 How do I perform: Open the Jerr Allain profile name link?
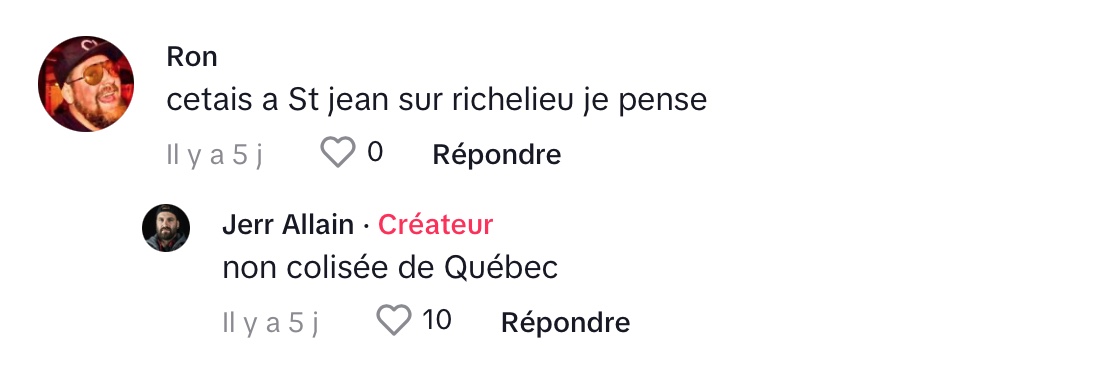click(288, 225)
